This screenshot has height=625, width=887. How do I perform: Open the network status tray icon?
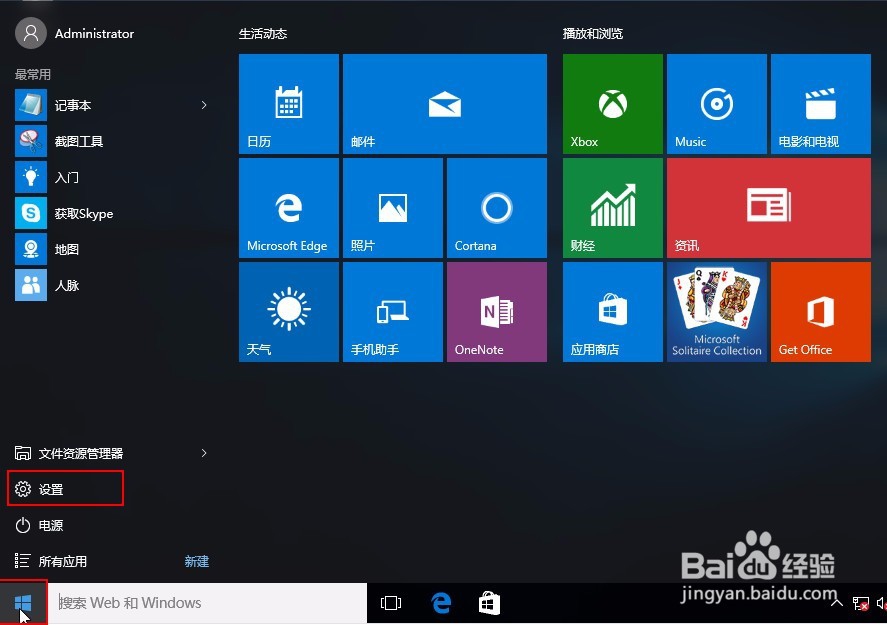(x=861, y=604)
